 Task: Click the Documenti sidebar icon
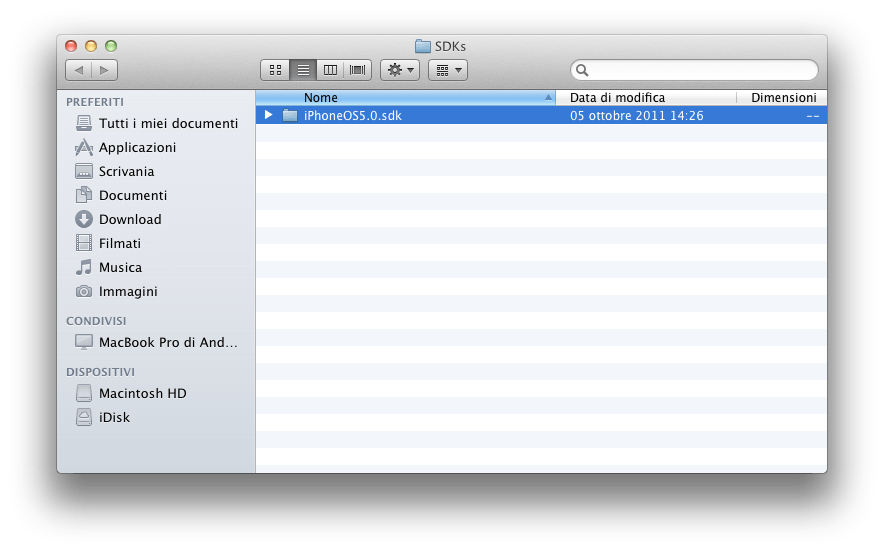click(83, 195)
